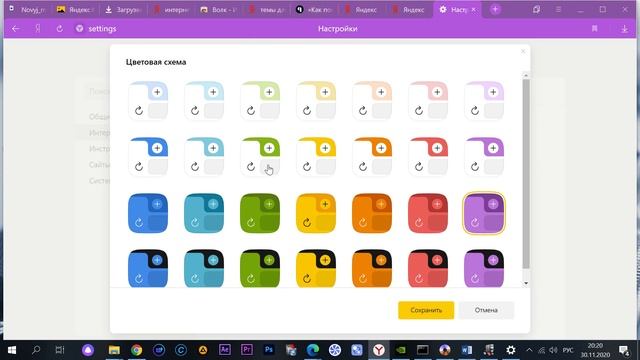Open the Alice assistant purple taskbar icon

pos(88,350)
